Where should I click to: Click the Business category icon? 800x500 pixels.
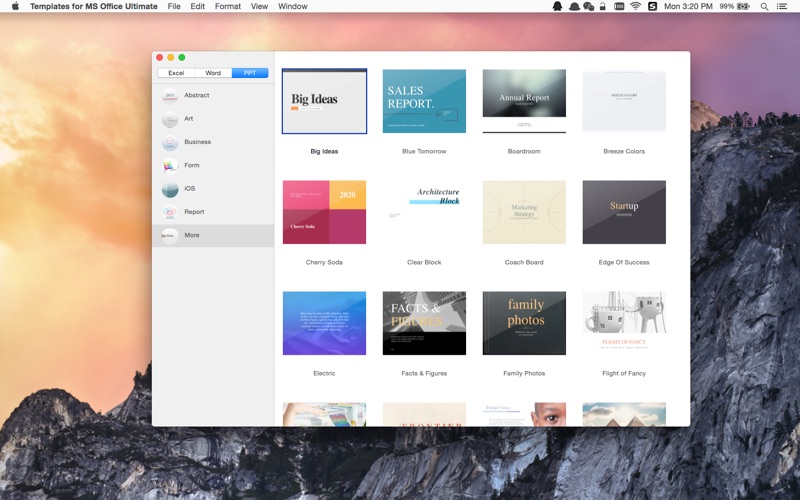pyautogui.click(x=170, y=142)
